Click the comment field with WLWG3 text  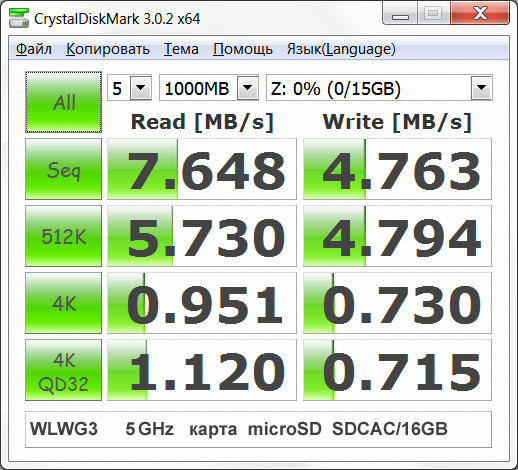(x=258, y=430)
